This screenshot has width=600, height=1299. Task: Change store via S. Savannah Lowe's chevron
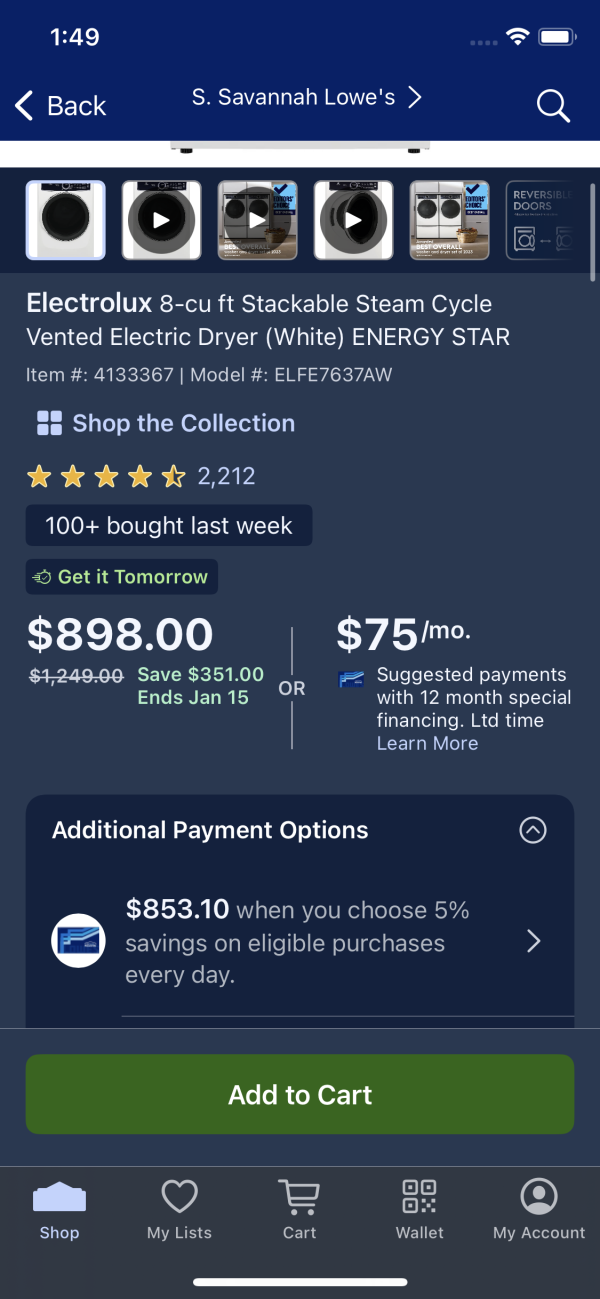point(415,97)
